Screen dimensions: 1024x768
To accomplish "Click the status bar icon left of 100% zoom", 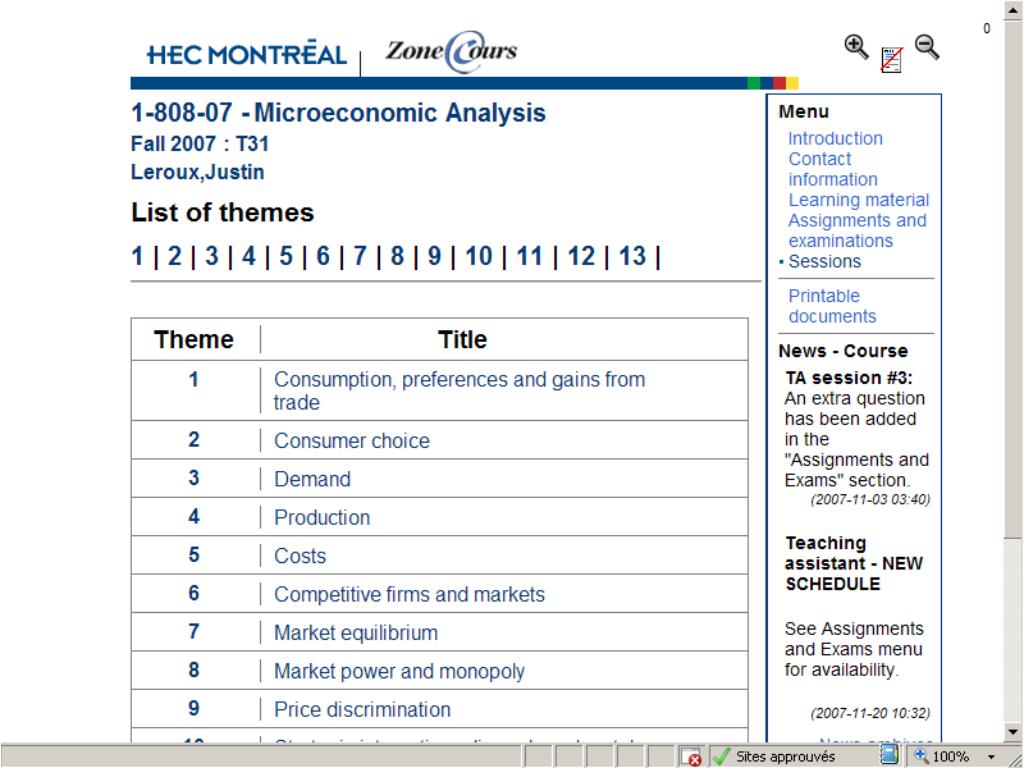I will click(x=889, y=756).
